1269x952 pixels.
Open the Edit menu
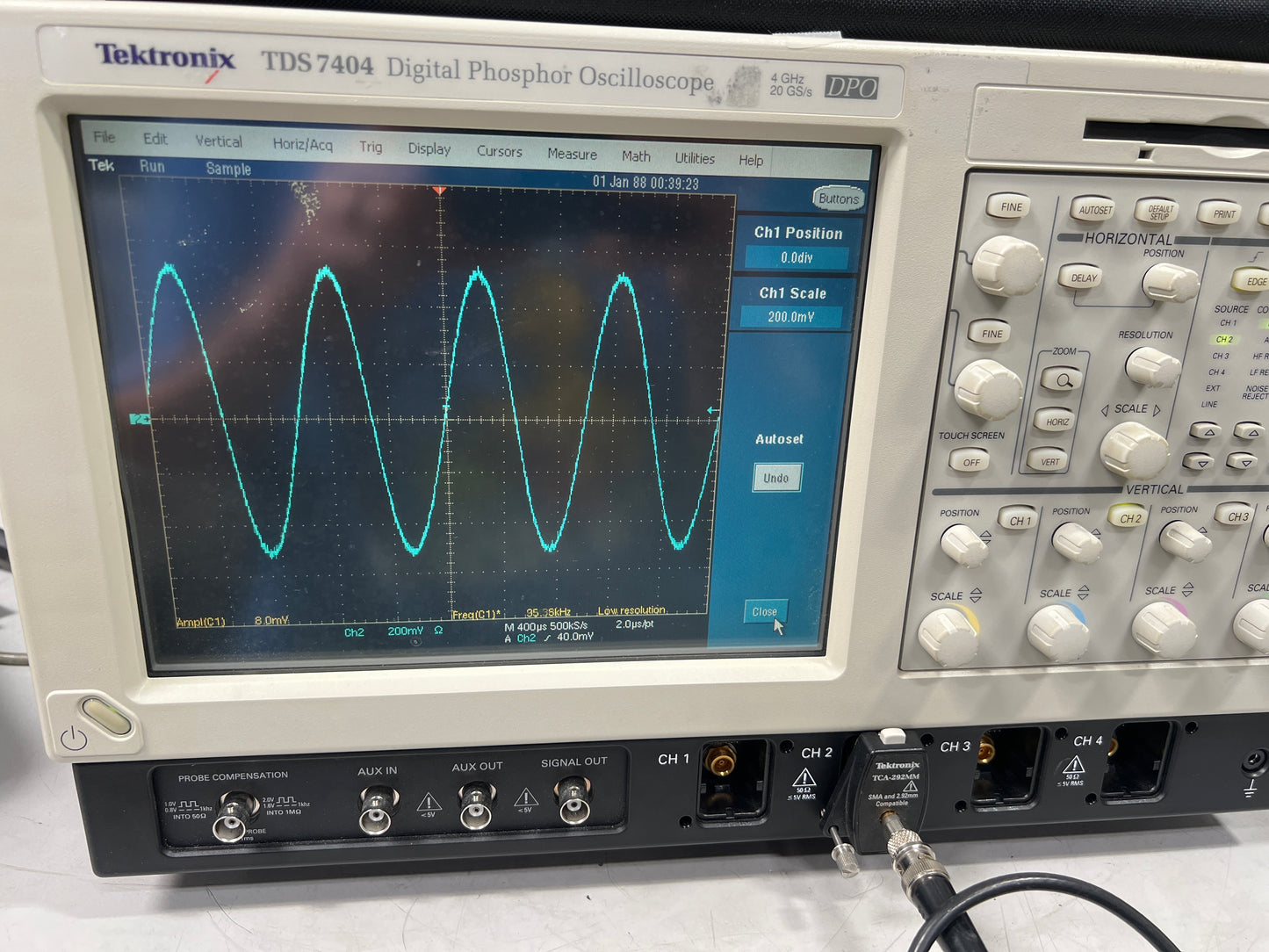155,139
